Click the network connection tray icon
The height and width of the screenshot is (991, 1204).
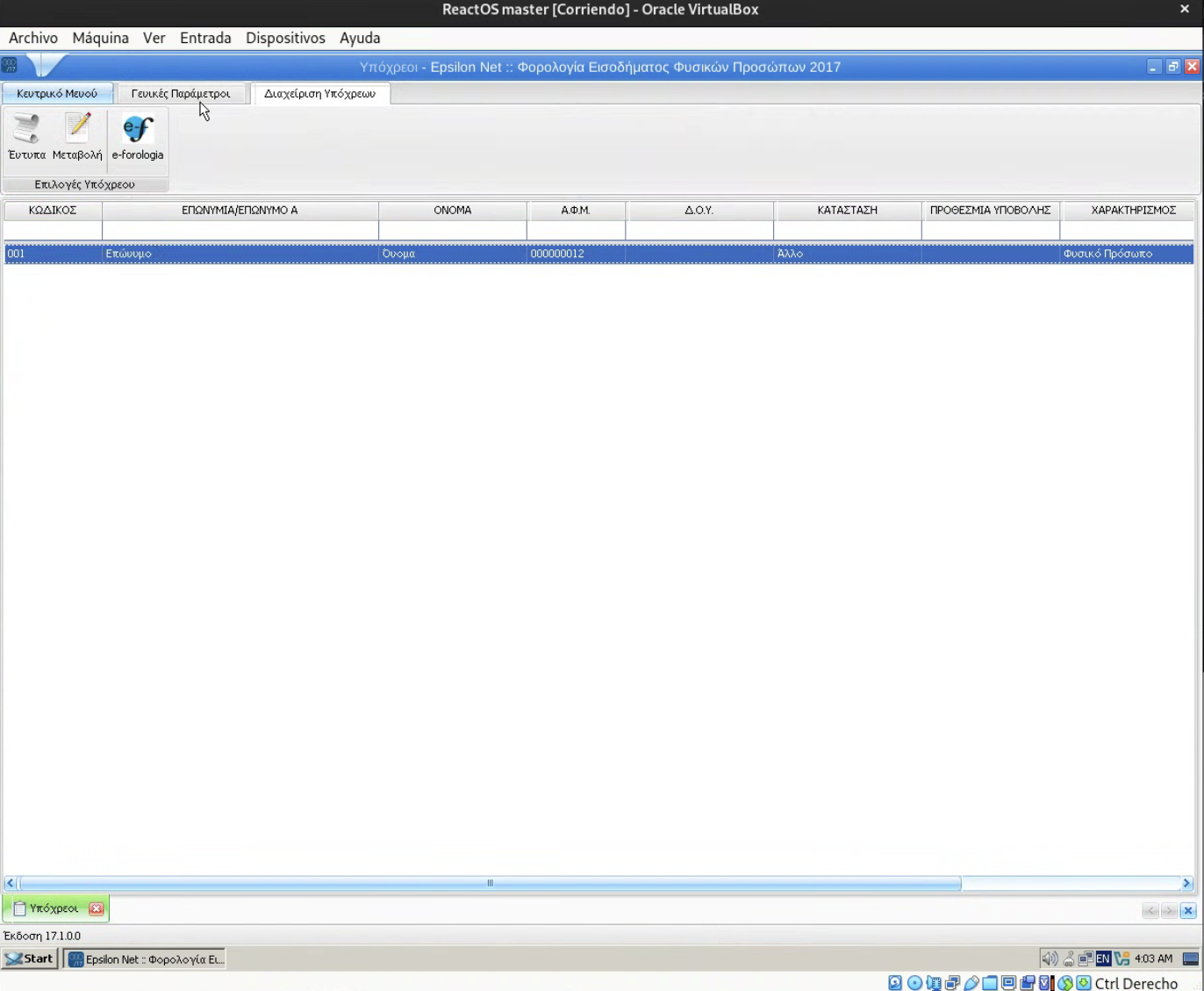click(1086, 959)
